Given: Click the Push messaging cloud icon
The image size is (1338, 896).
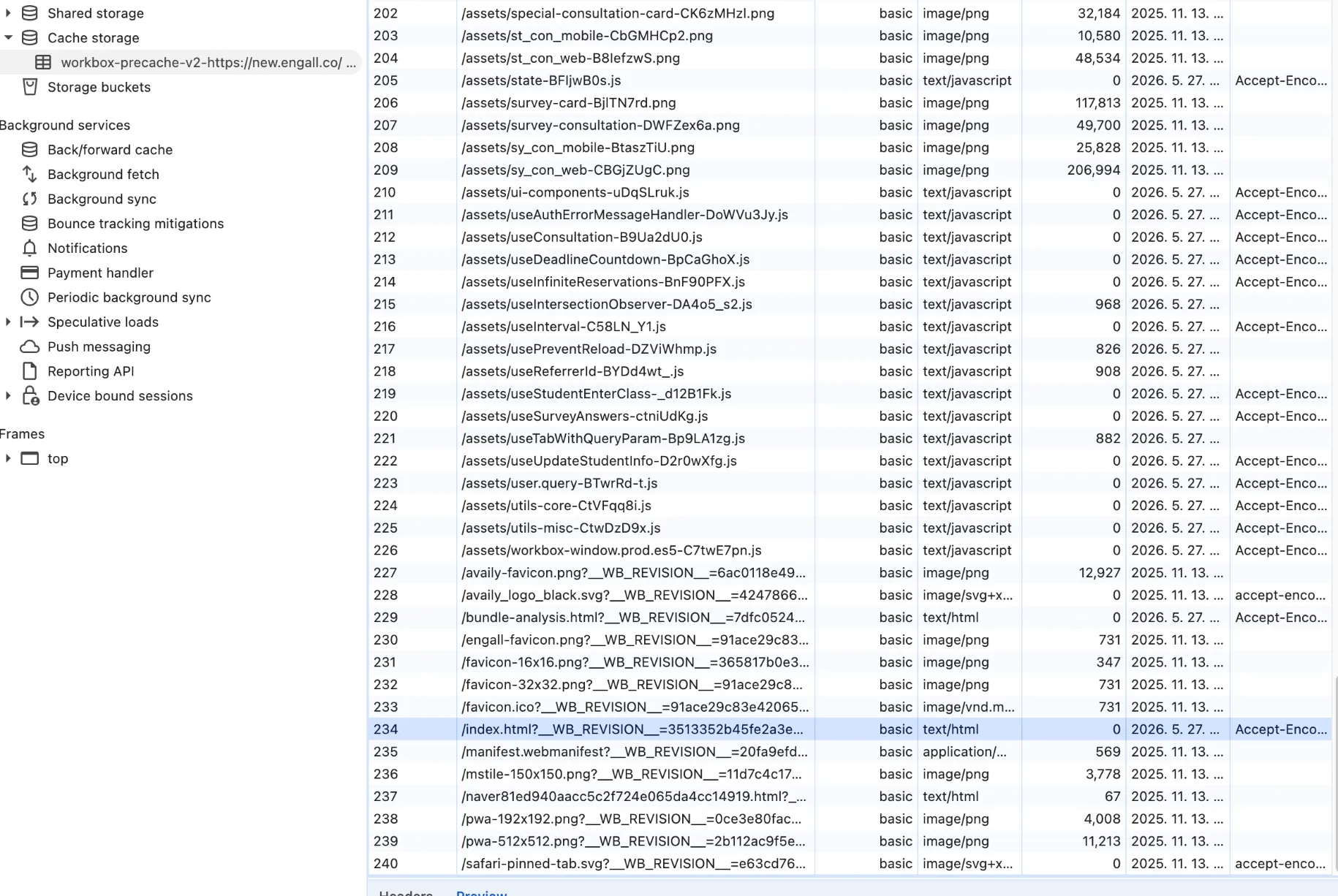Looking at the screenshot, I should coord(29,346).
